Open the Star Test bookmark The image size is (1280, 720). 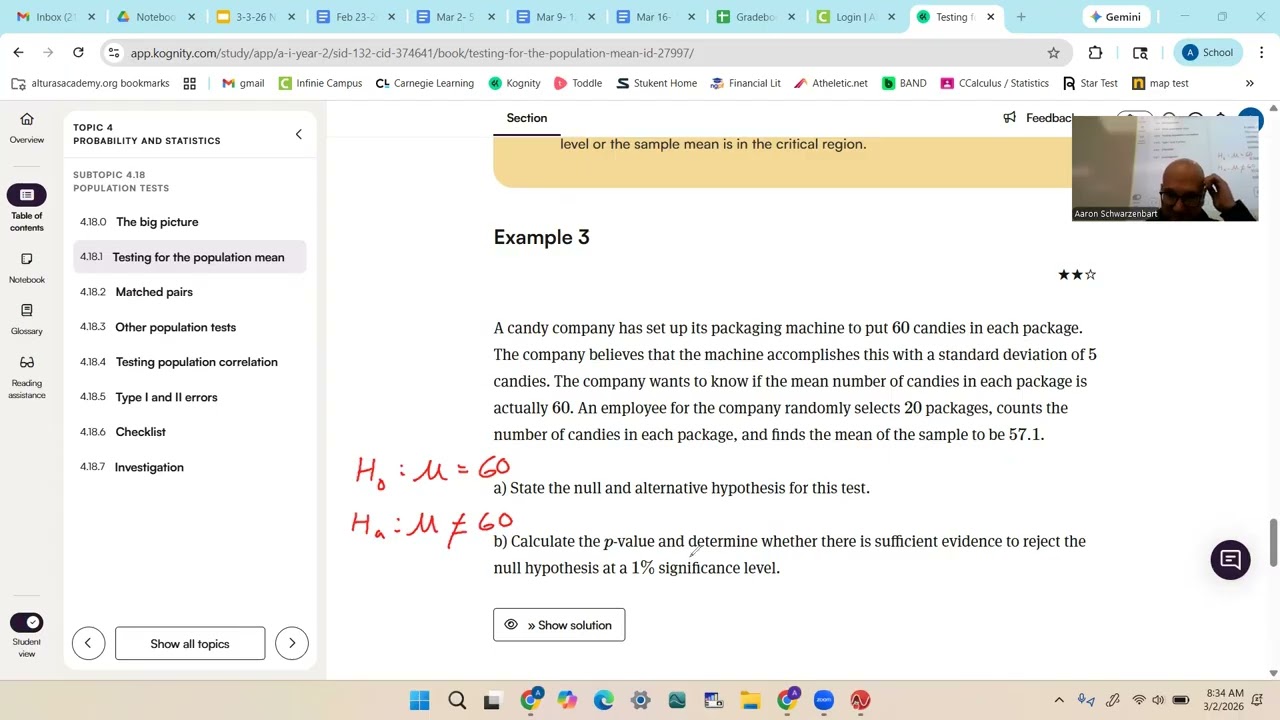click(x=1090, y=83)
